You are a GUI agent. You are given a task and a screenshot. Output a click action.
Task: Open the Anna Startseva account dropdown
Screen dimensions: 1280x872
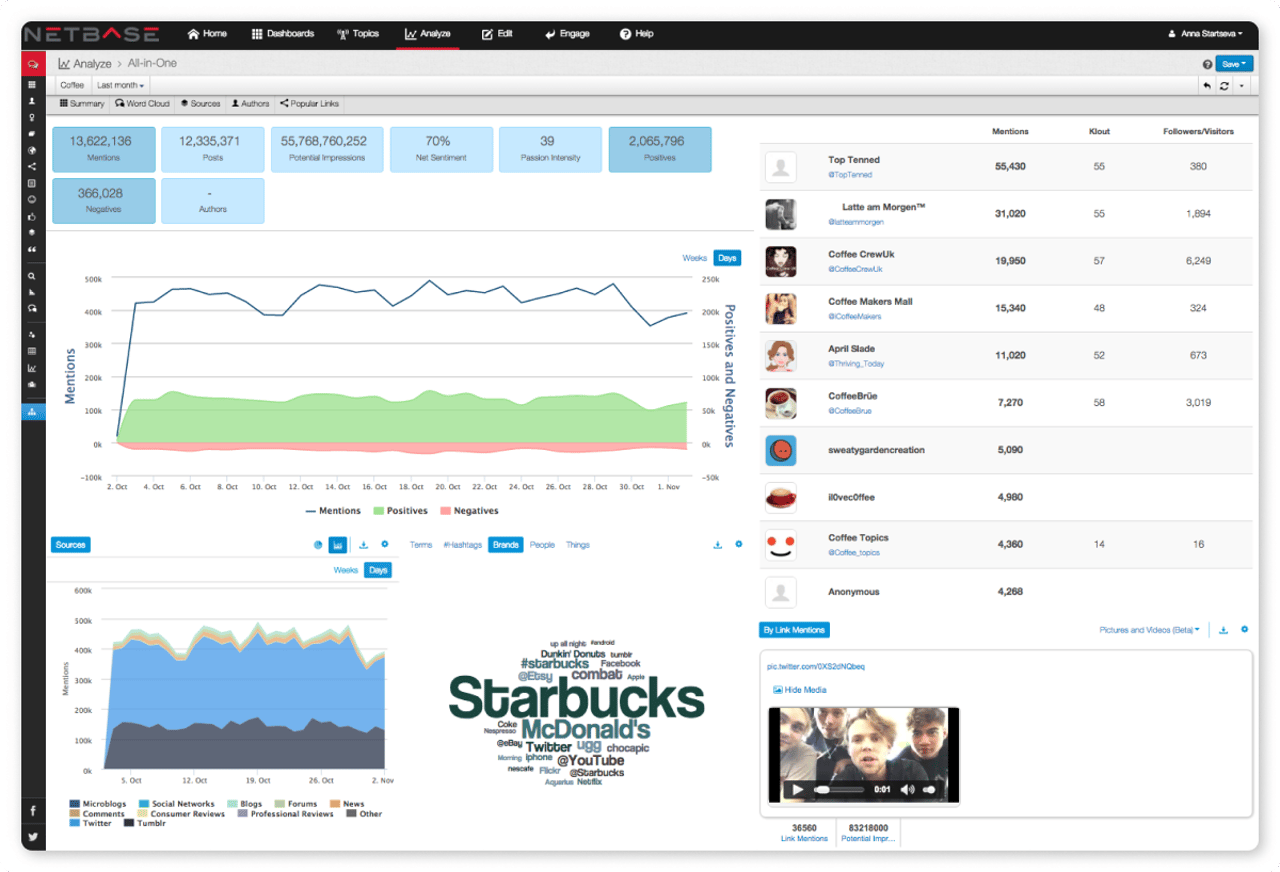[1206, 33]
